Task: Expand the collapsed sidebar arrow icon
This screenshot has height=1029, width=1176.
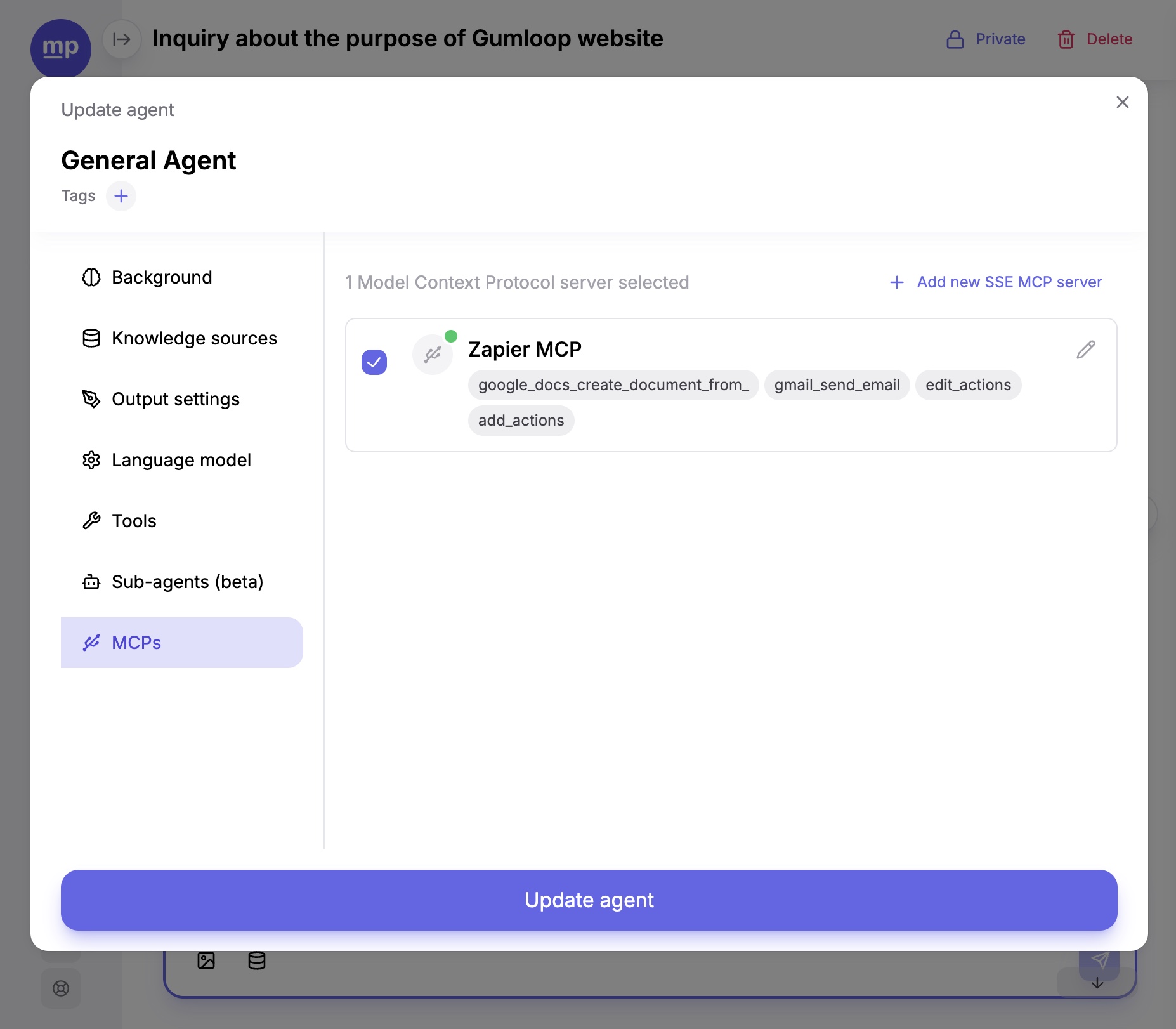Action: 121,39
